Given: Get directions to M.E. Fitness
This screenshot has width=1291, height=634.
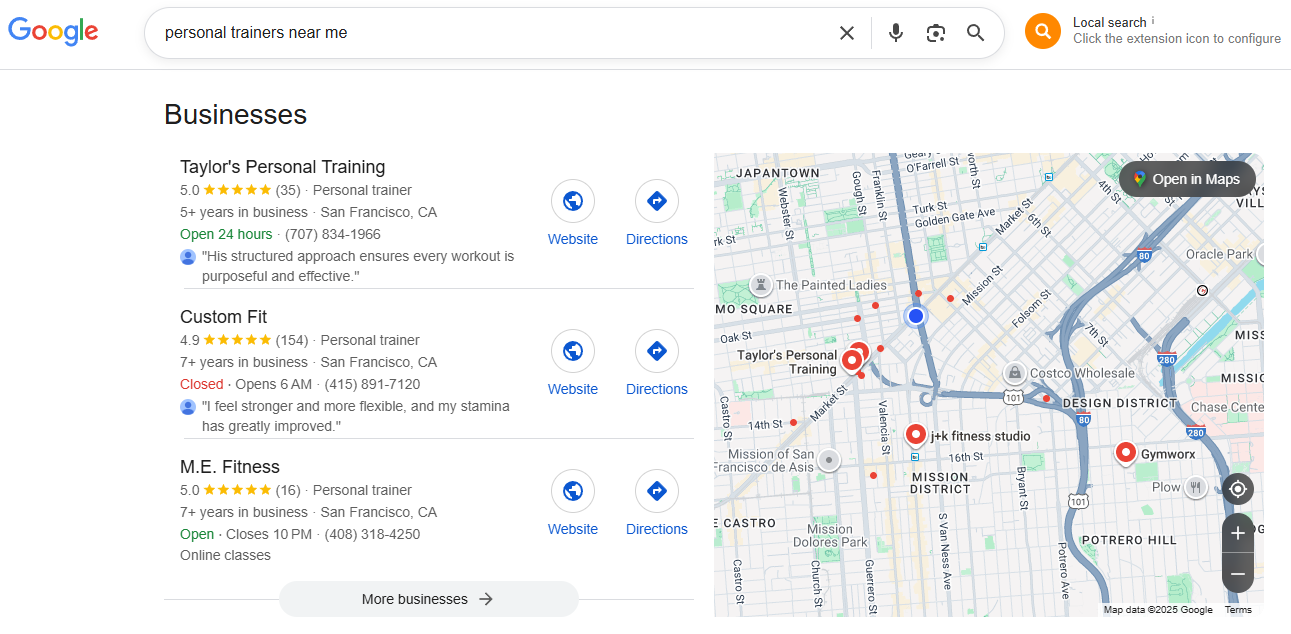Looking at the screenshot, I should [x=657, y=491].
